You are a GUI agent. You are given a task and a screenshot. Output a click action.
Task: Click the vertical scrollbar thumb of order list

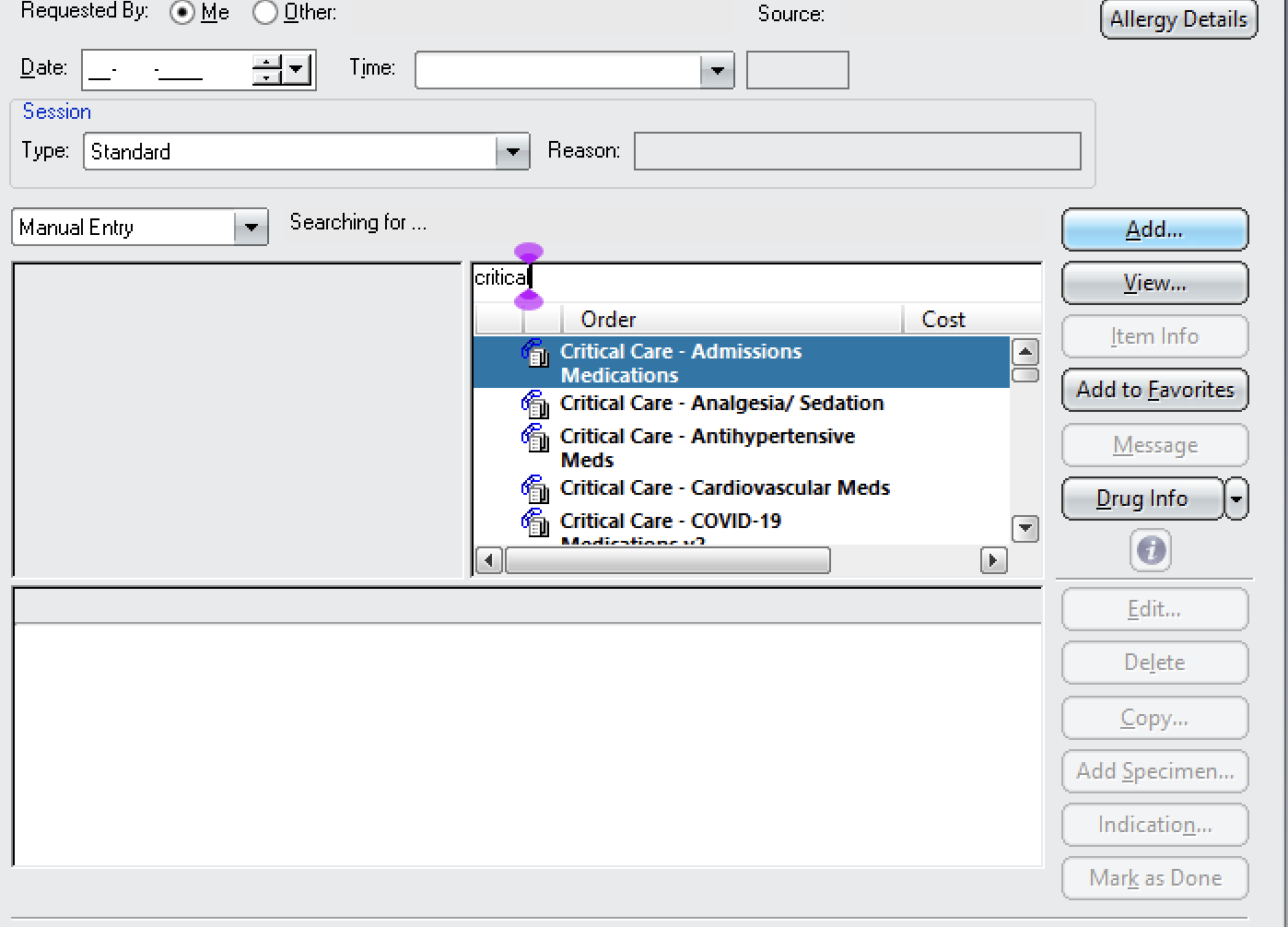1025,375
